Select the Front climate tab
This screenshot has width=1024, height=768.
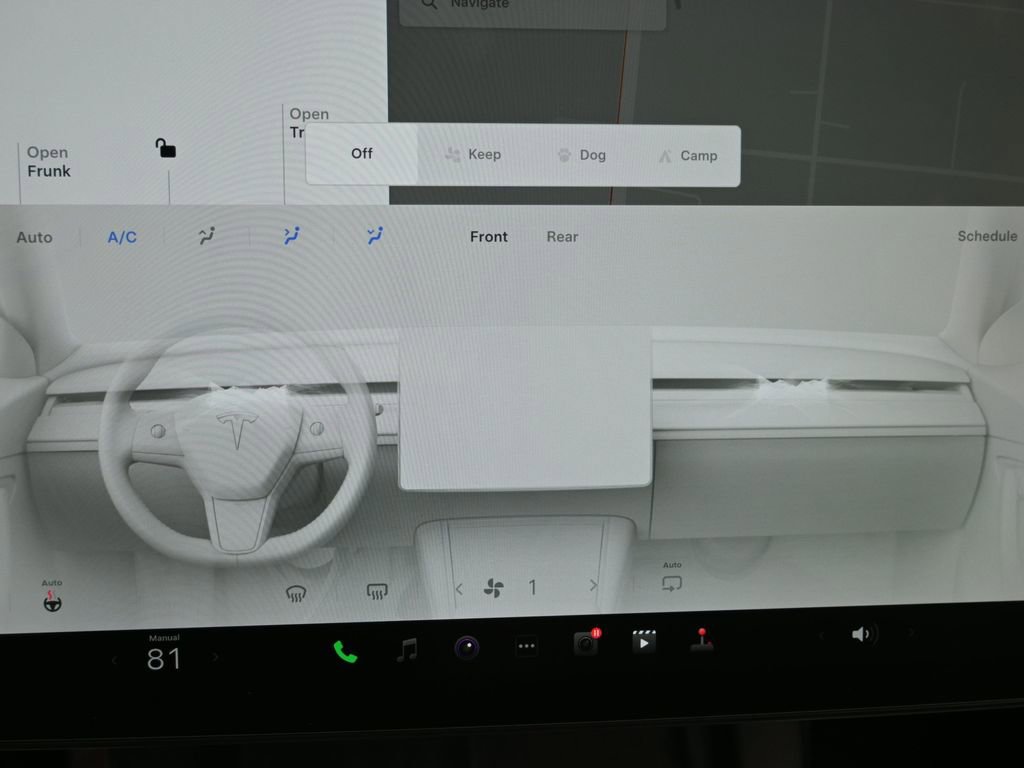pos(488,237)
